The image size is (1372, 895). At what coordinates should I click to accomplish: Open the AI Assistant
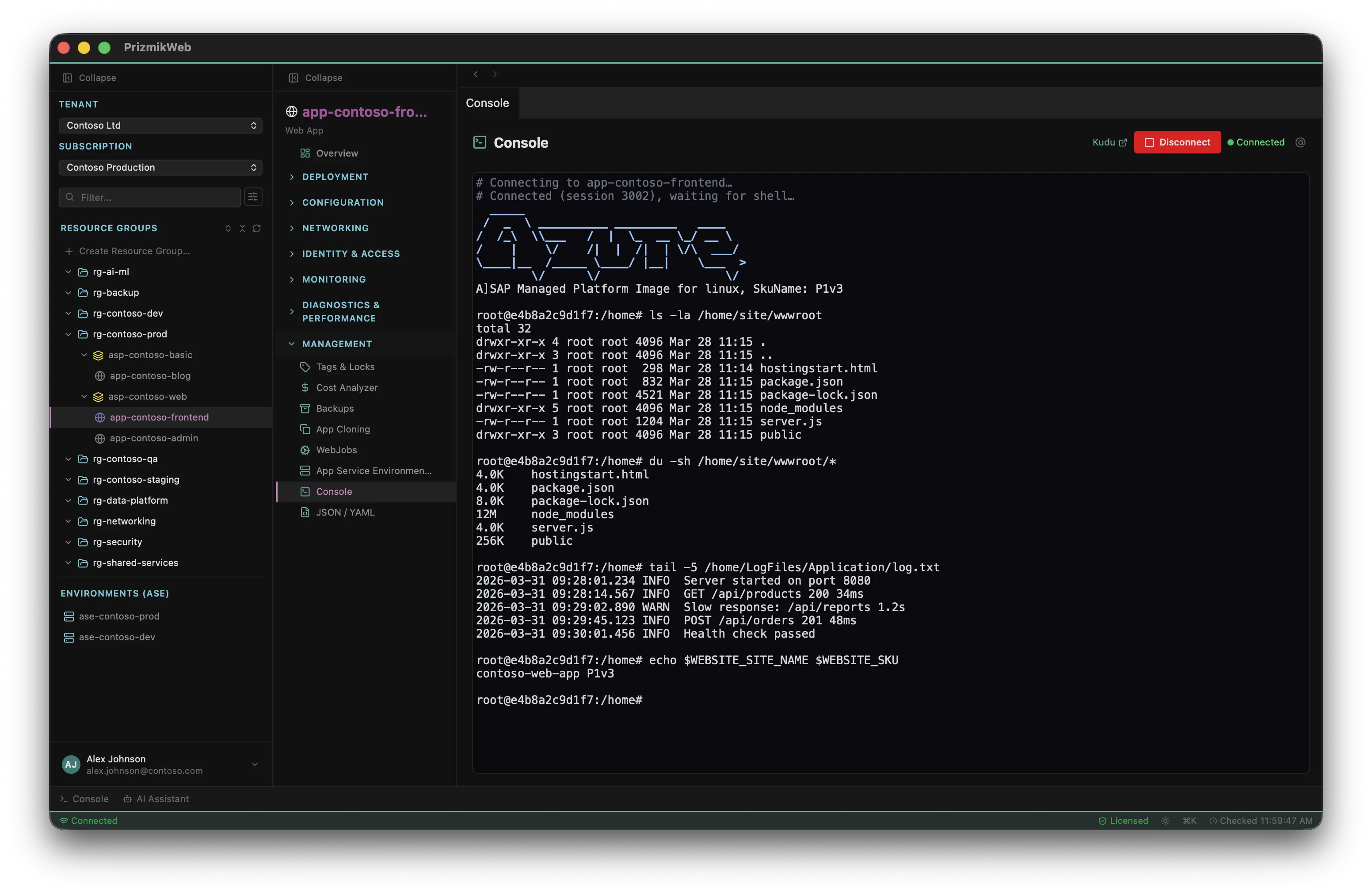[156, 799]
